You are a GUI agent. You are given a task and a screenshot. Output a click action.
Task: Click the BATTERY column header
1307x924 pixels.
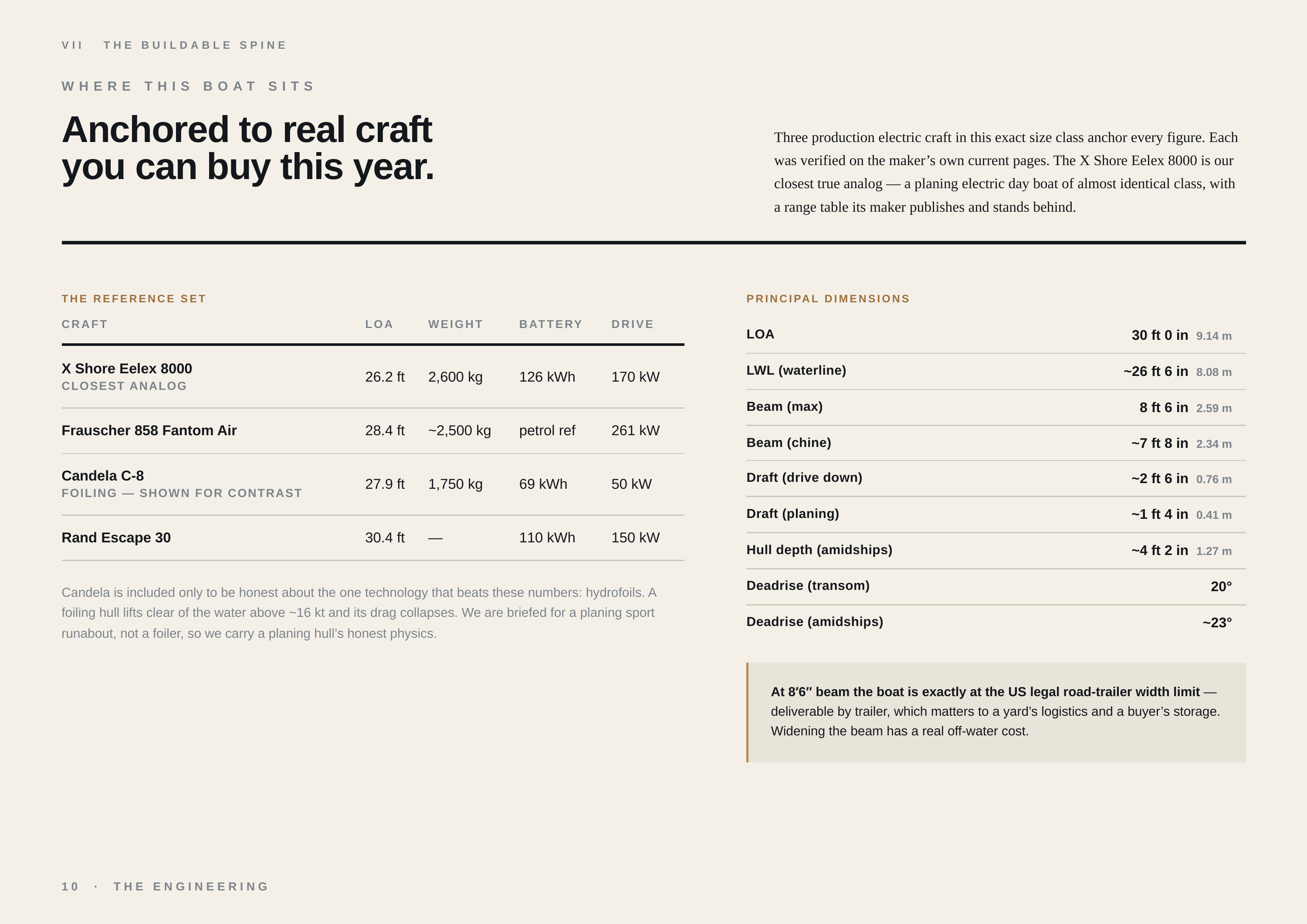[551, 324]
